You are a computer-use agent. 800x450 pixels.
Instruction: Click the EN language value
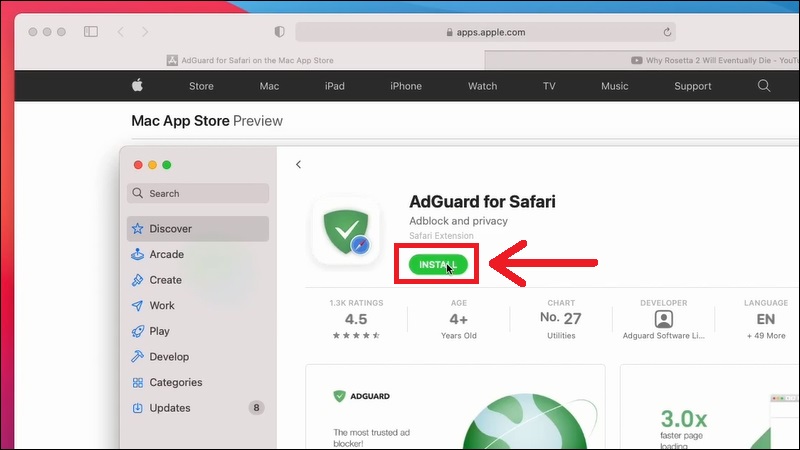pyautogui.click(x=765, y=319)
